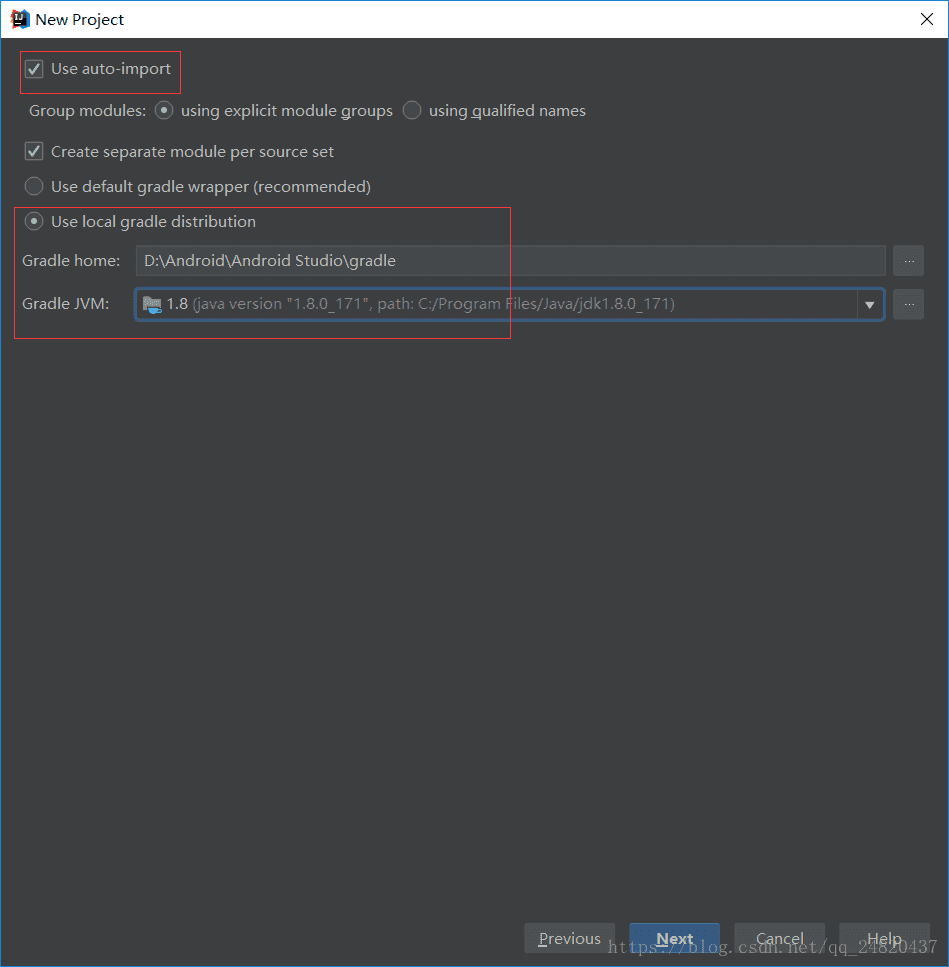Image resolution: width=949 pixels, height=967 pixels.
Task: Click the Gradle JVM 1.8 combo box
Action: tap(509, 304)
